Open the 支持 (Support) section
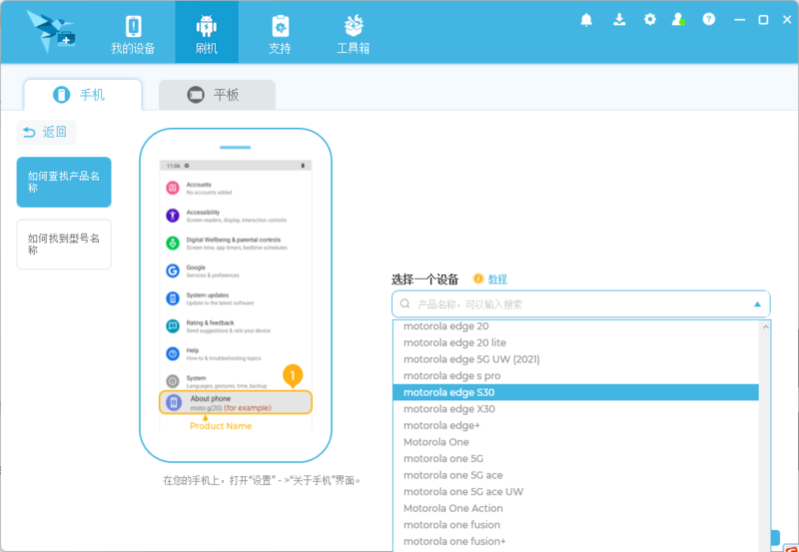Viewport: 799px width, 552px height. point(280,33)
